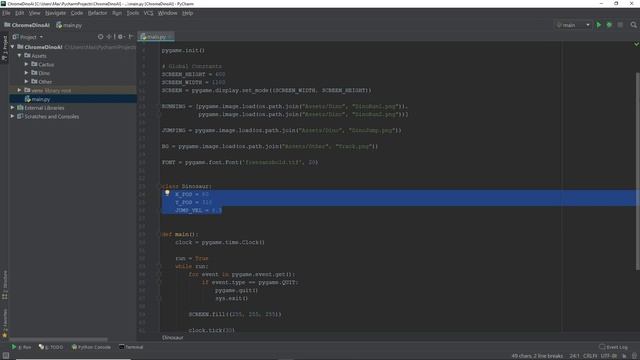
Task: Open the main run configuration dropdown
Action: pos(573,25)
